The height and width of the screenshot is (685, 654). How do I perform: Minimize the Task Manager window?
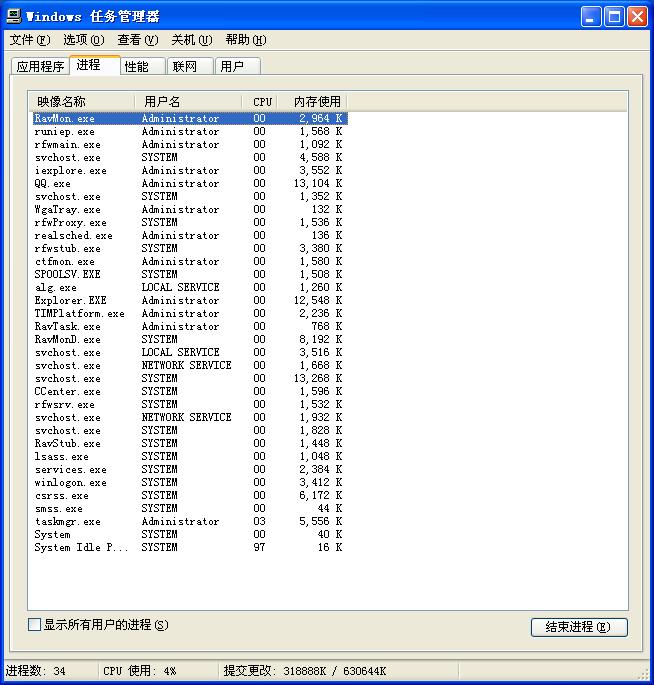591,17
